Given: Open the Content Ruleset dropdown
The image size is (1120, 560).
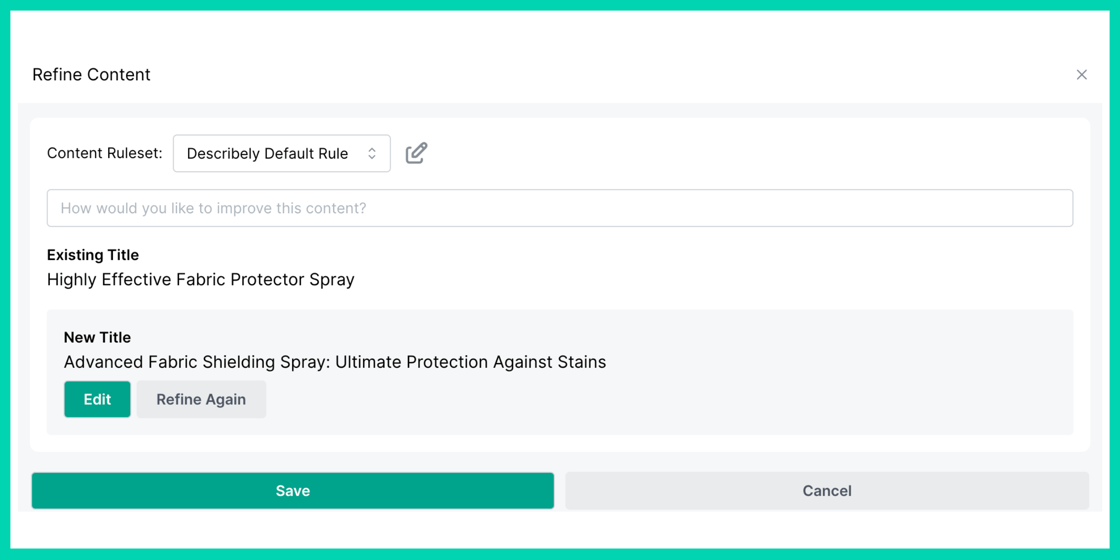Looking at the screenshot, I should 281,154.
